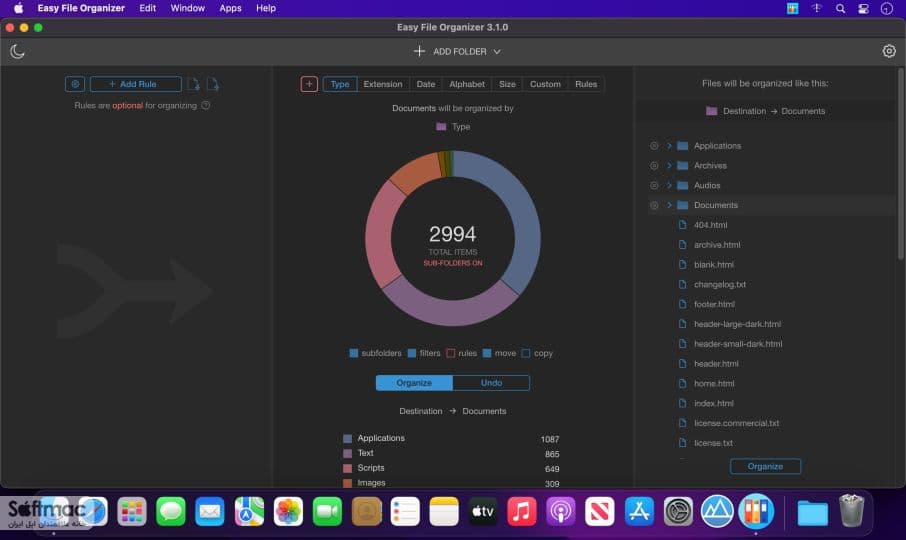Click the help question mark next to rules text
Image resolution: width=906 pixels, height=540 pixels.
(206, 106)
